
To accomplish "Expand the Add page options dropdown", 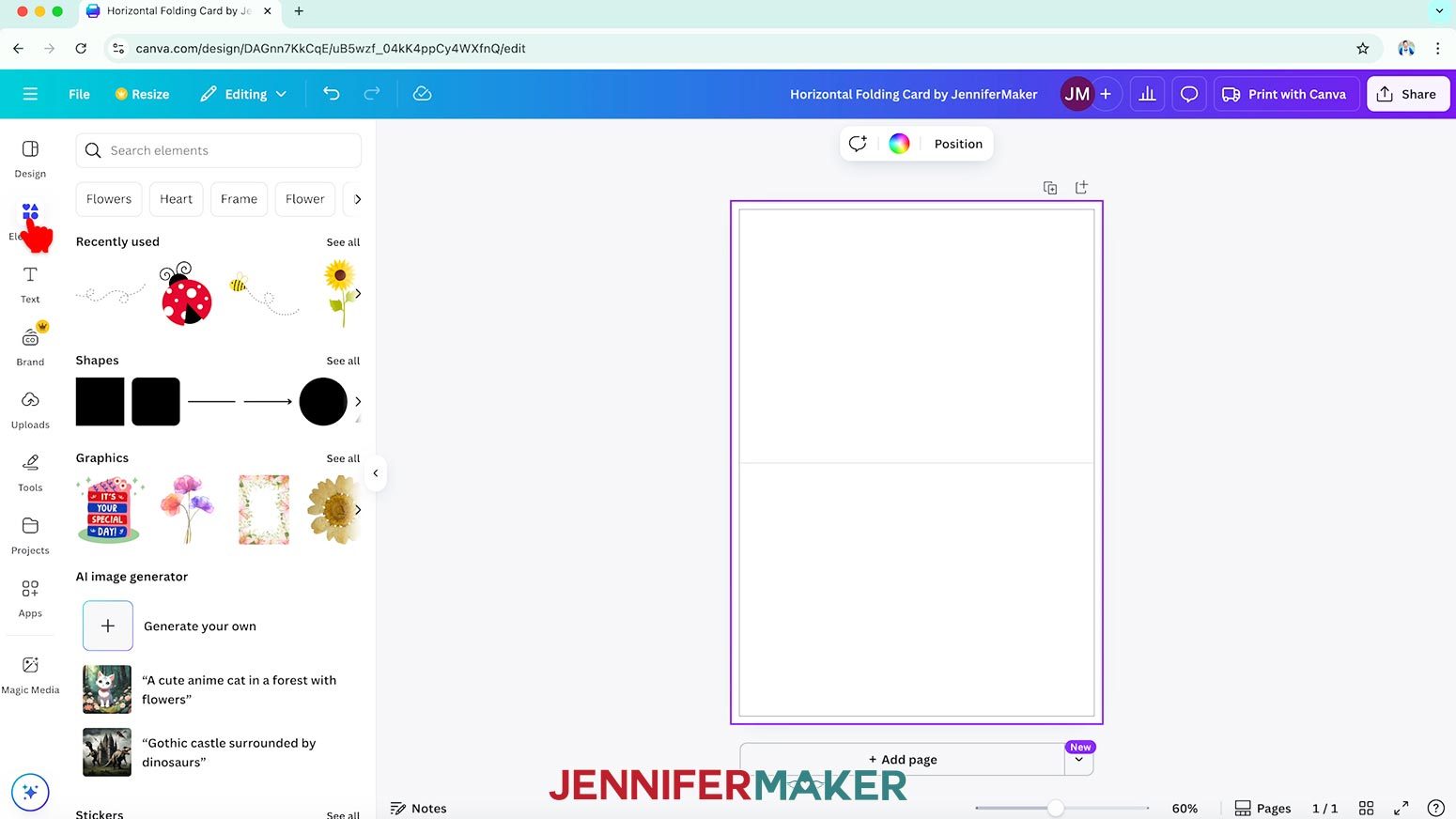I will pyautogui.click(x=1079, y=760).
